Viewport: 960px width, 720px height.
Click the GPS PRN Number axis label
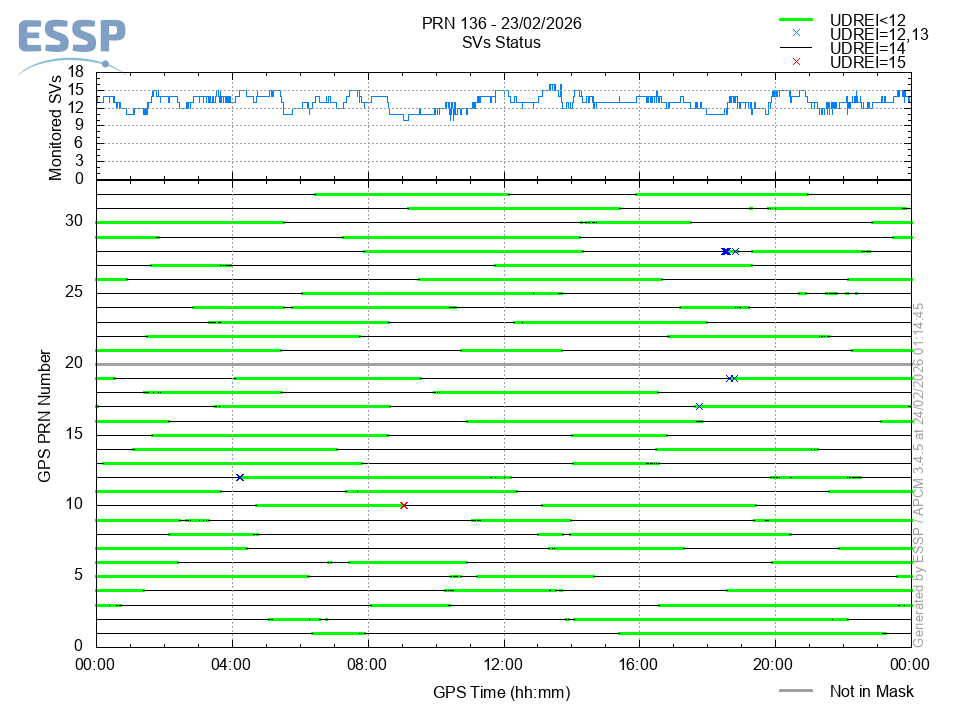click(45, 415)
